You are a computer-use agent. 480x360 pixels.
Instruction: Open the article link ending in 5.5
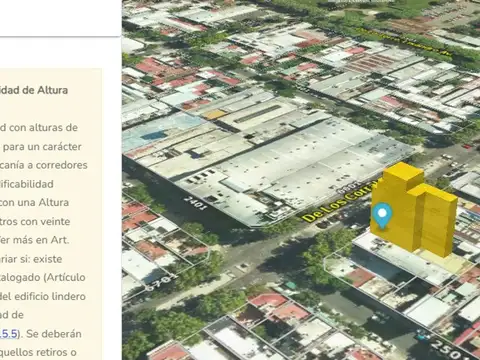(x=8, y=334)
